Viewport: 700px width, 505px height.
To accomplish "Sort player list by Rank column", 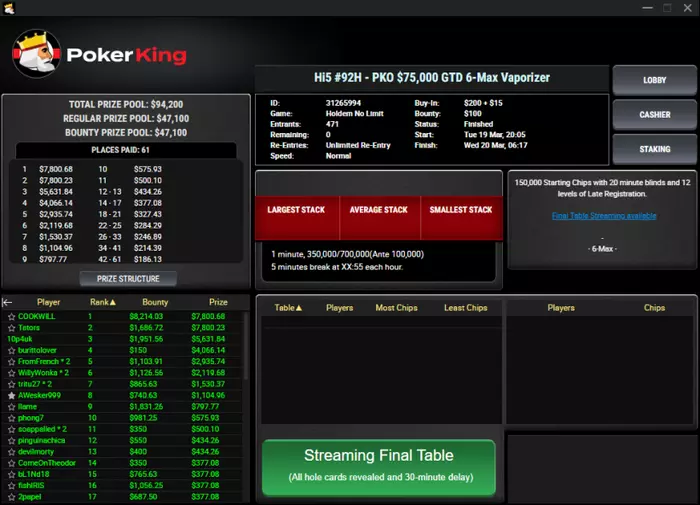I will pos(103,302).
